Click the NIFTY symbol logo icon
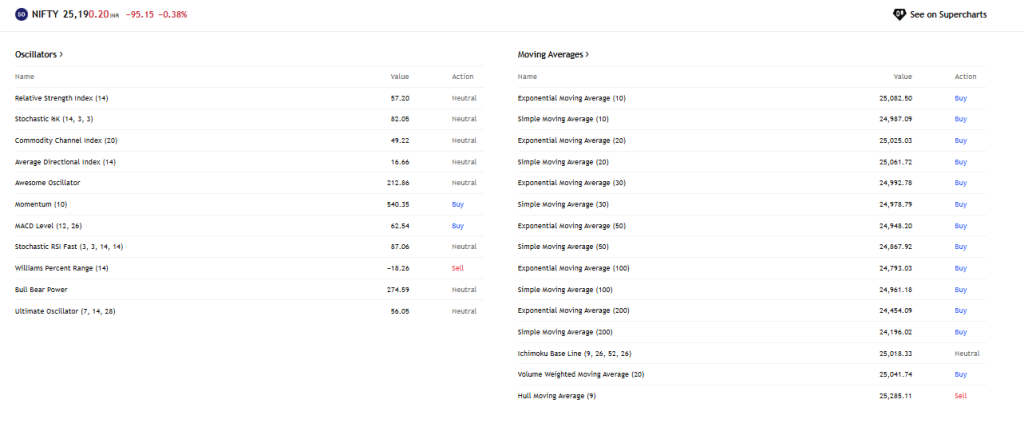This screenshot has width=1024, height=423. 21,15
